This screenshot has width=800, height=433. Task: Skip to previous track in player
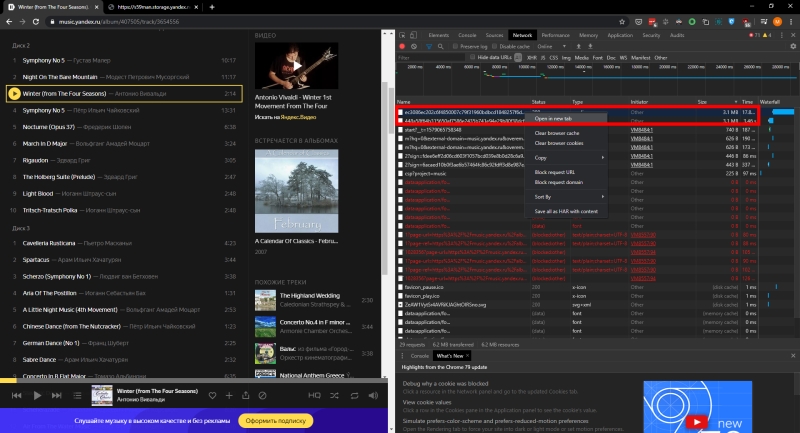click(x=16, y=395)
